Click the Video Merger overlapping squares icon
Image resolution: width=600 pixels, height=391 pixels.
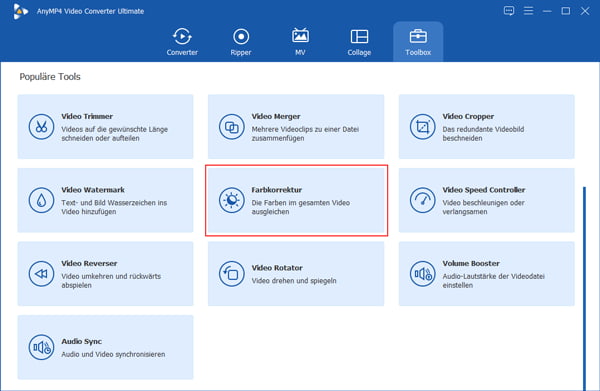click(232, 127)
